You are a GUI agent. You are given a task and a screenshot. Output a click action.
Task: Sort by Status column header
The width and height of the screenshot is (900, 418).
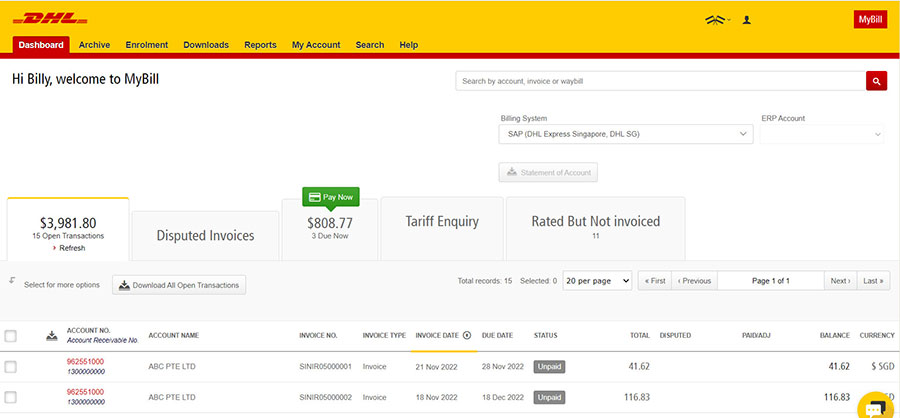click(x=545, y=335)
